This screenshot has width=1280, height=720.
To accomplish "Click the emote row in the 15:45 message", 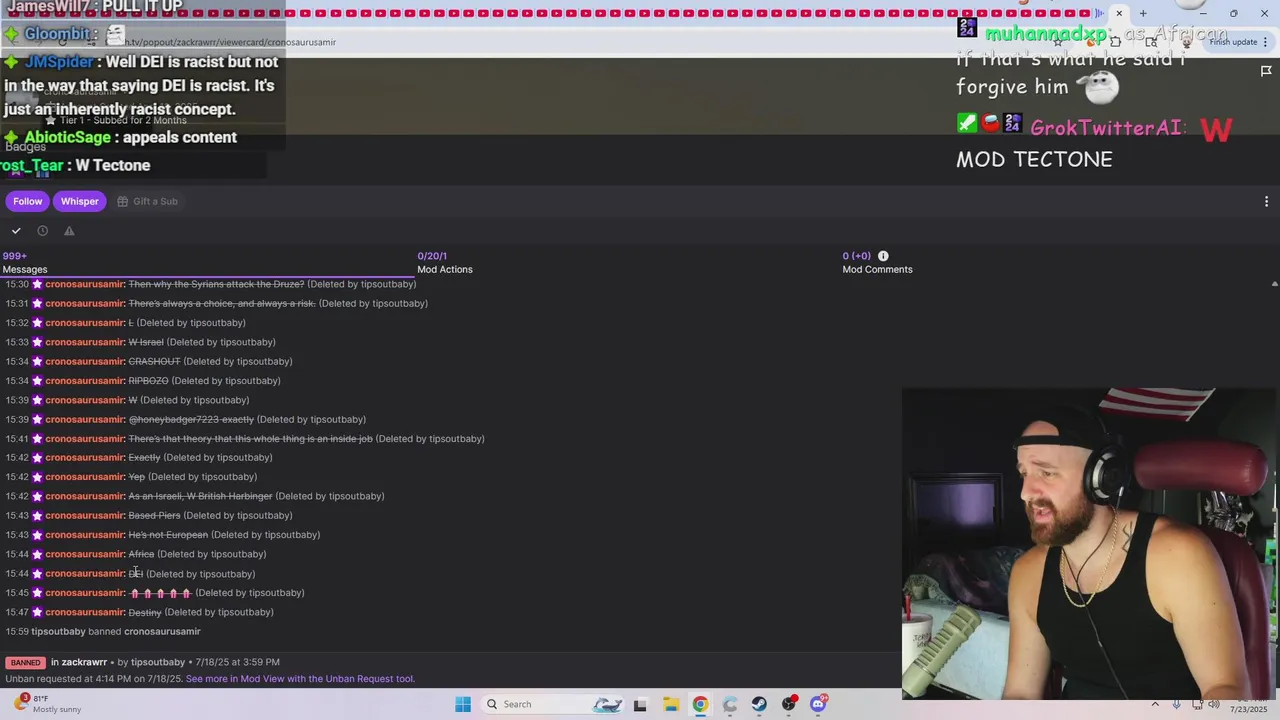I will click(x=160, y=593).
